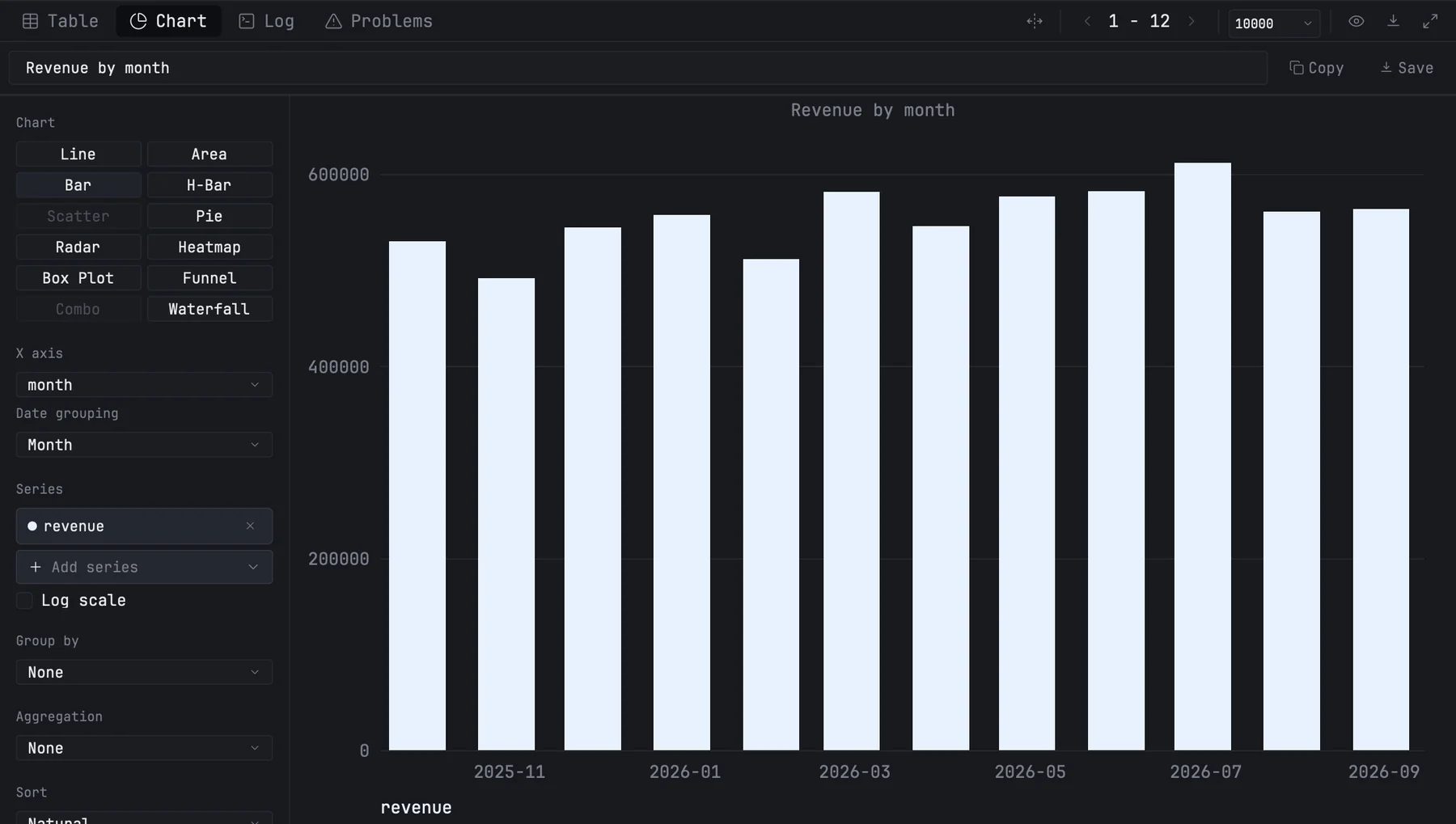Viewport: 1456px width, 824px height.
Task: Switch to the Log tab
Action: point(266,21)
